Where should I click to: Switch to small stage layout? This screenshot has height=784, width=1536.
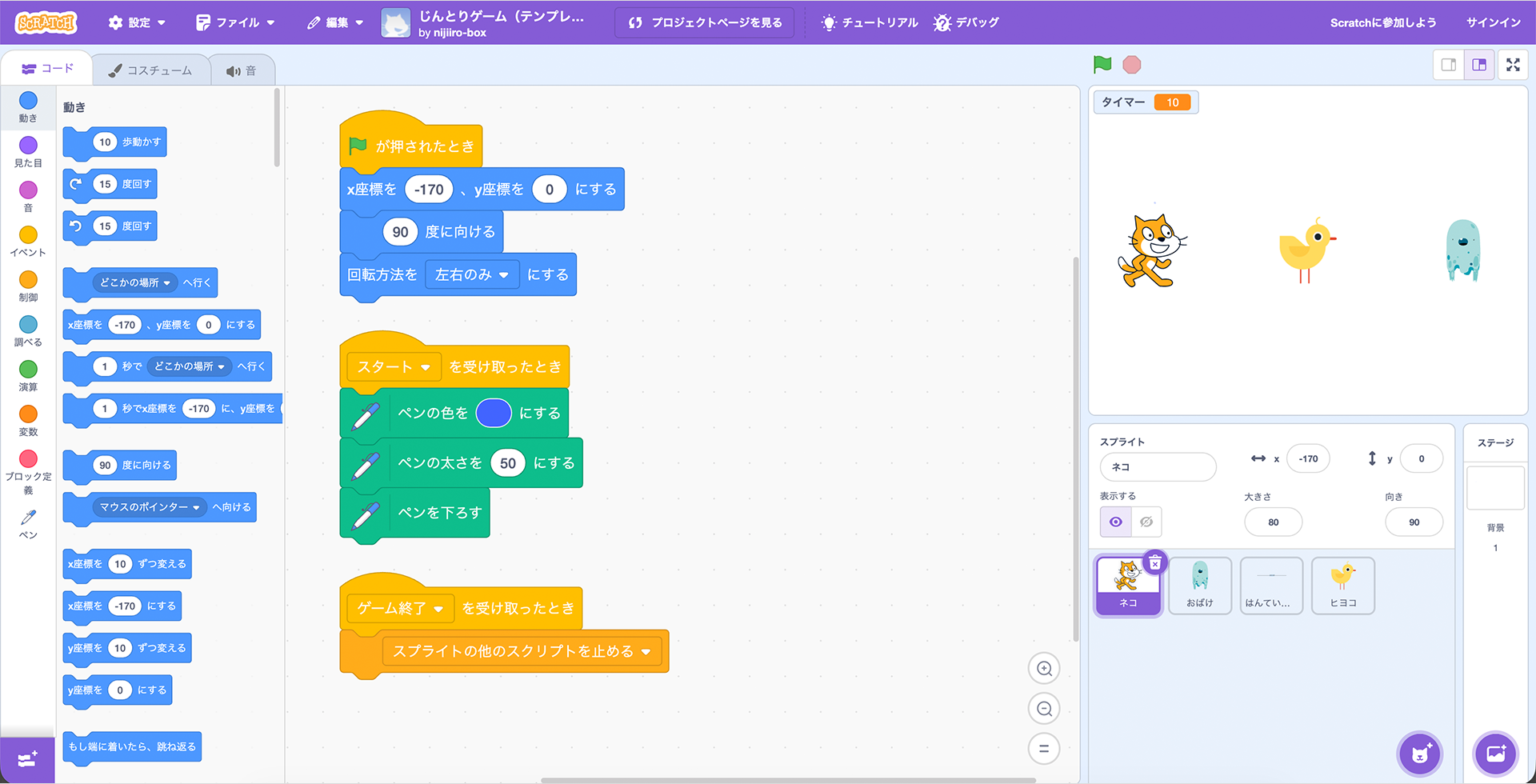coord(1448,65)
